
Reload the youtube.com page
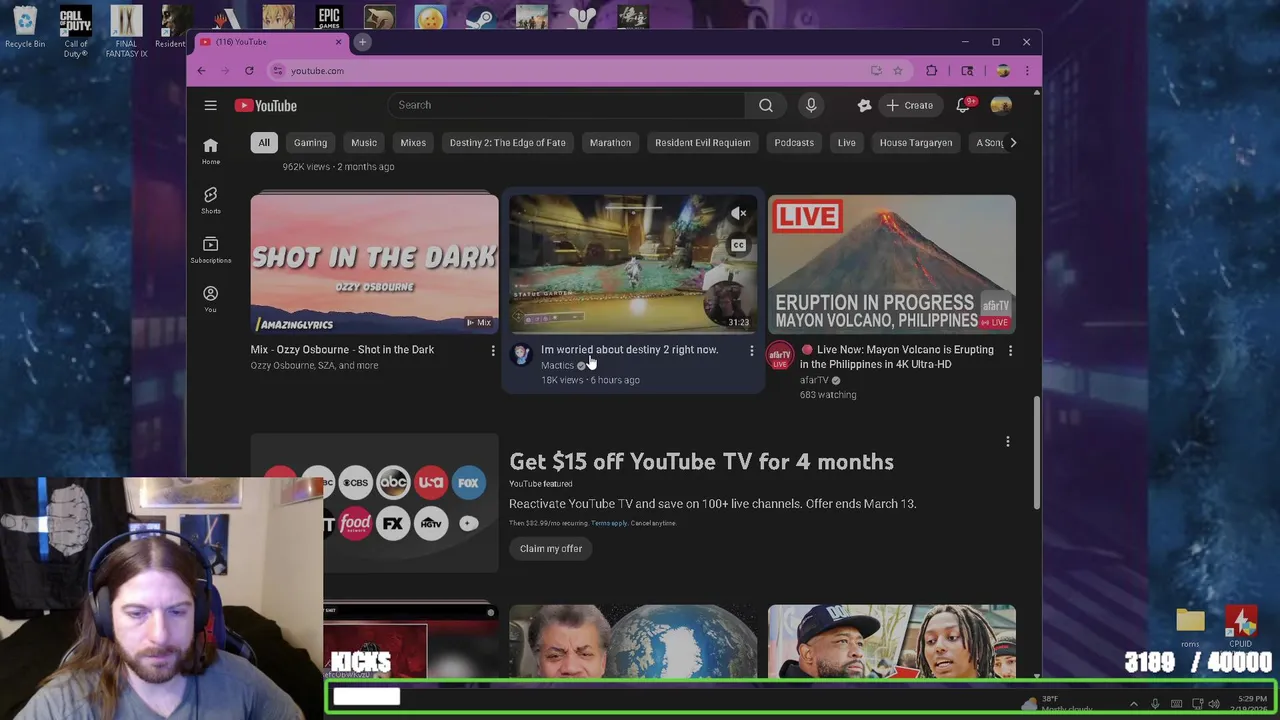click(249, 71)
